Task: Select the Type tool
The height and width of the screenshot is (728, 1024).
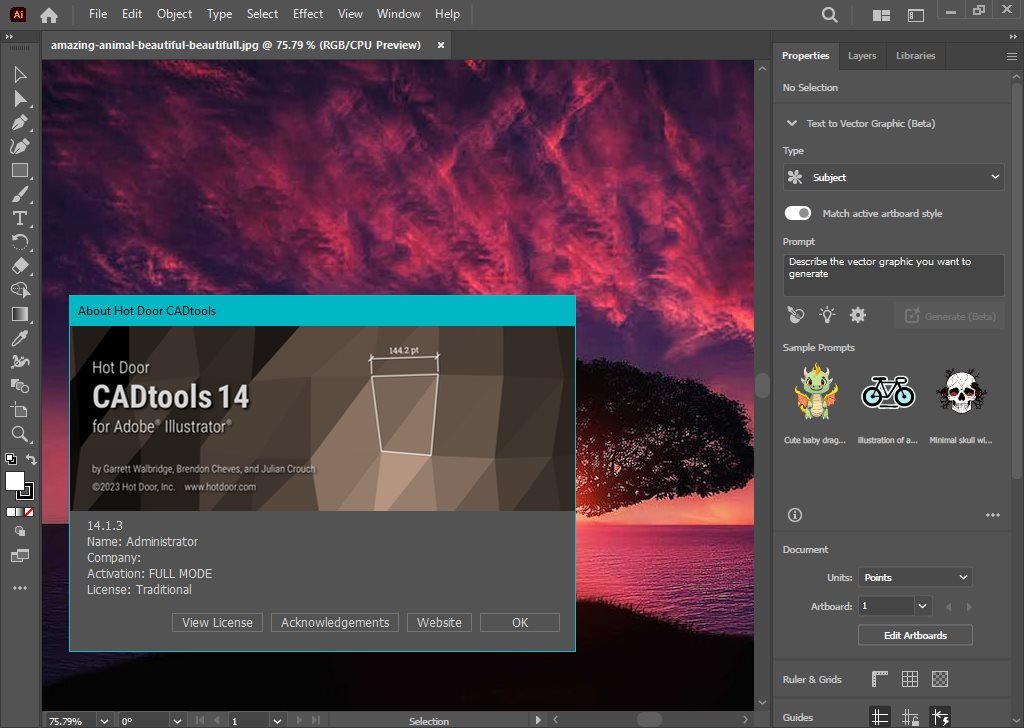Action: 20,218
